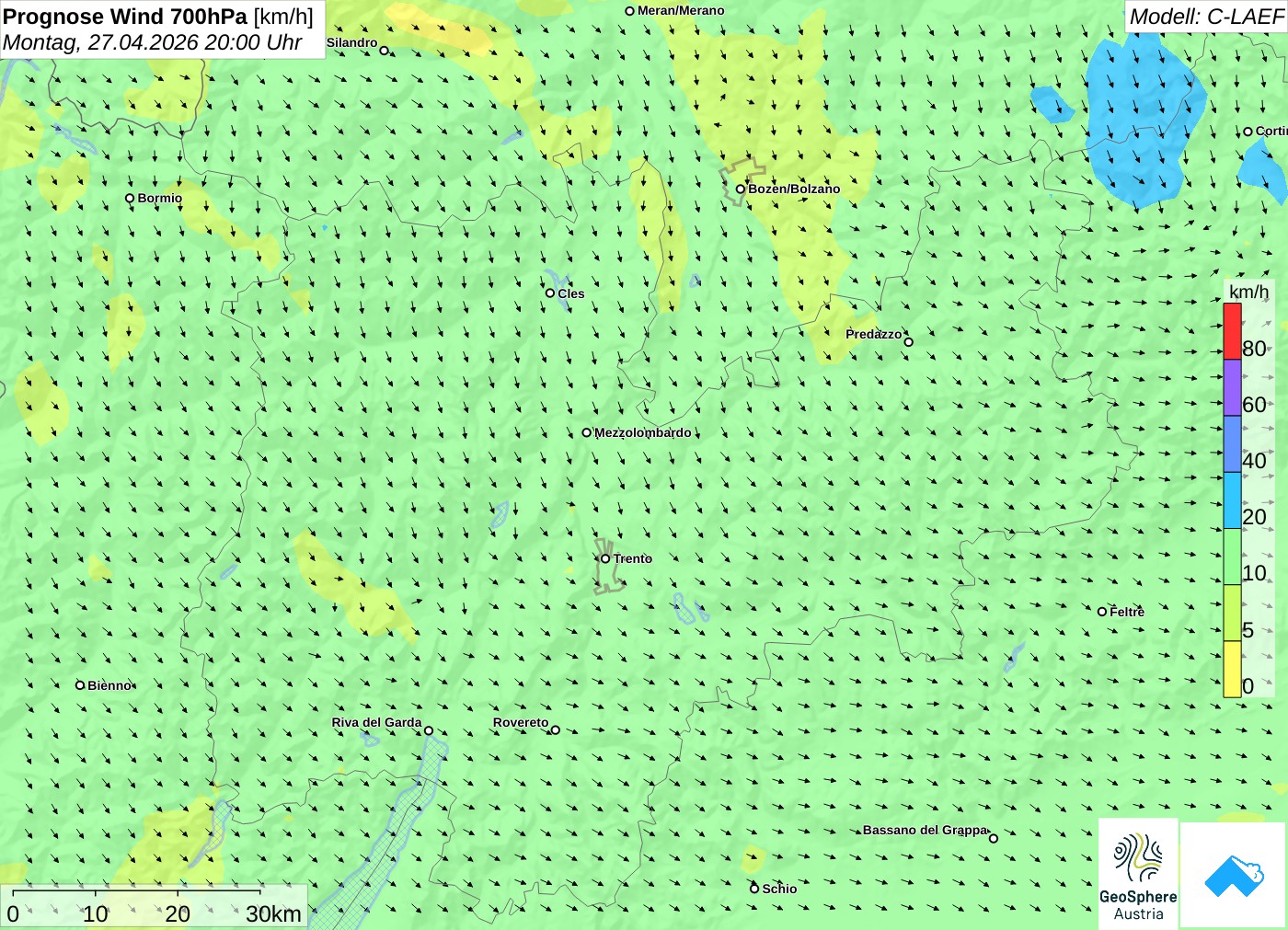Image resolution: width=1288 pixels, height=930 pixels.
Task: Click the blue mountain cloud logo
Action: (1234, 875)
